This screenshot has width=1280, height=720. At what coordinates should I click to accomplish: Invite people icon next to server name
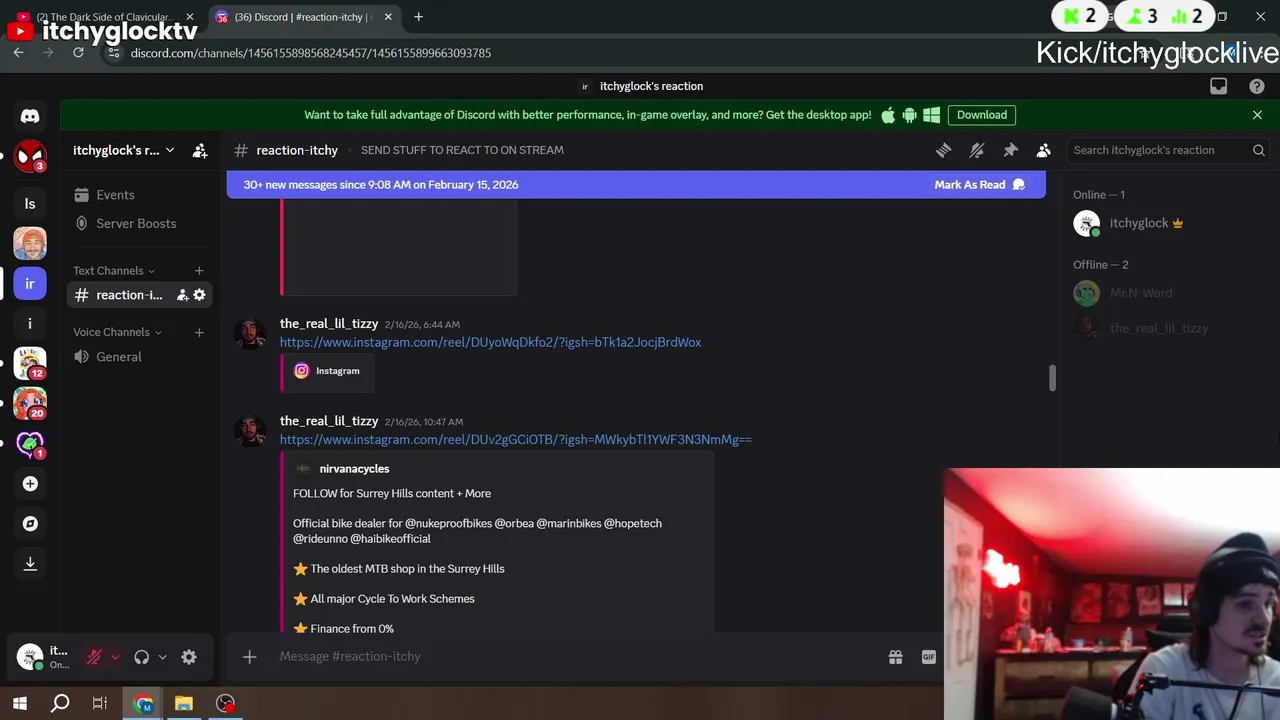point(200,150)
